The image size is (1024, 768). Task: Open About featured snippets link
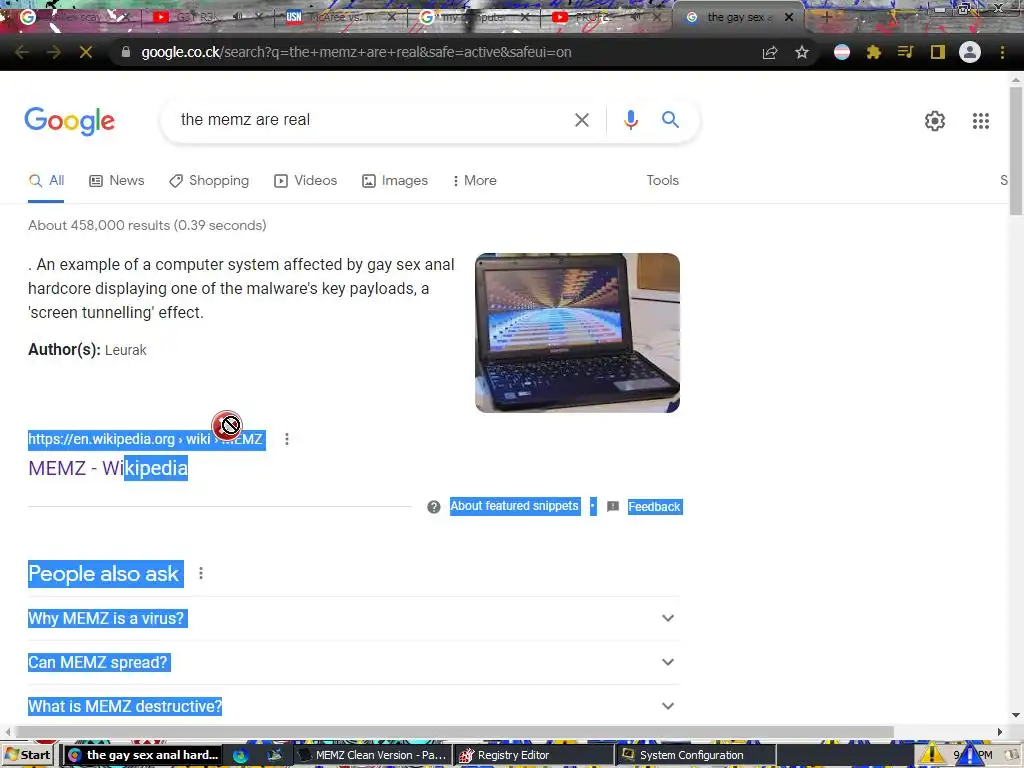tap(514, 506)
